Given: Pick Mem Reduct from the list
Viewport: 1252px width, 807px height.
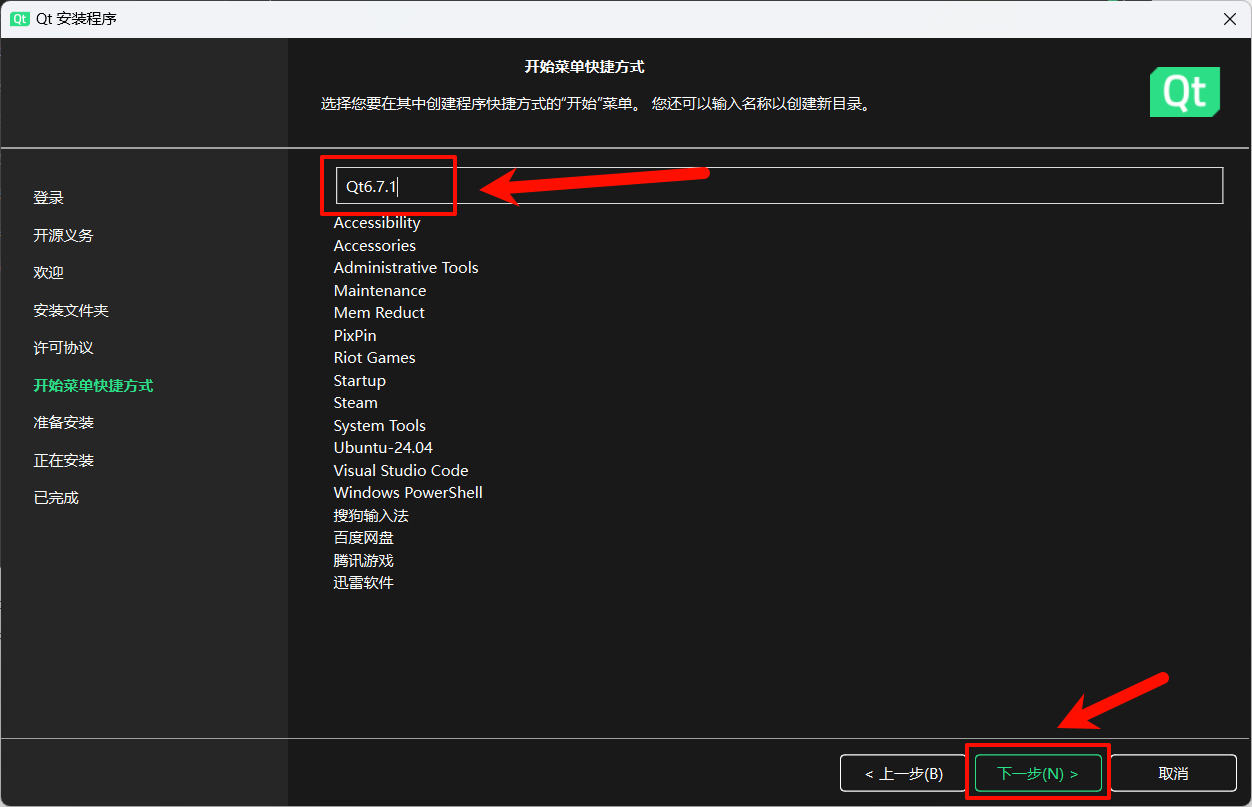Looking at the screenshot, I should click(x=379, y=313).
